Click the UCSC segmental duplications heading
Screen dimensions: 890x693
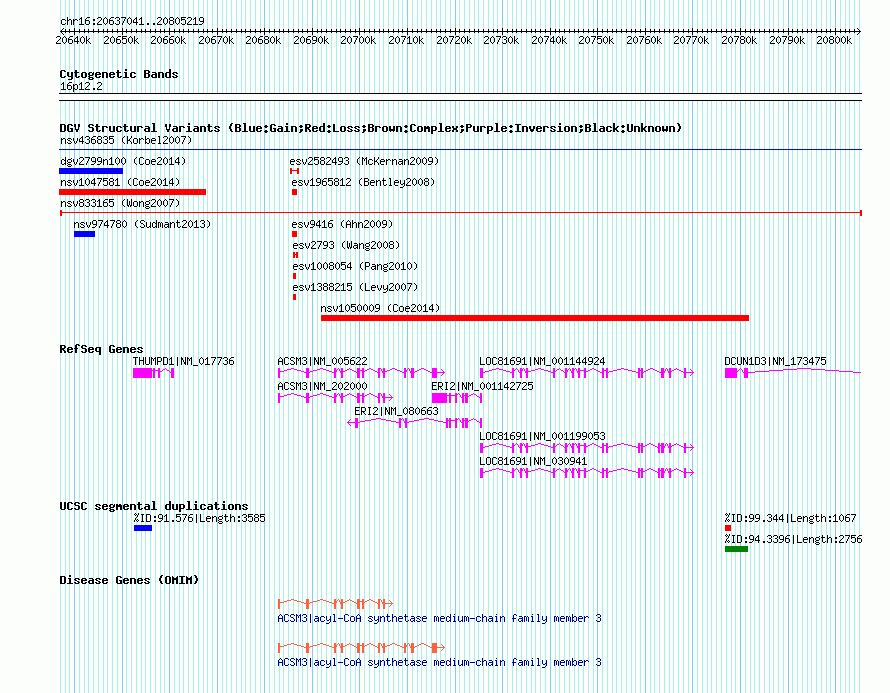click(154, 506)
